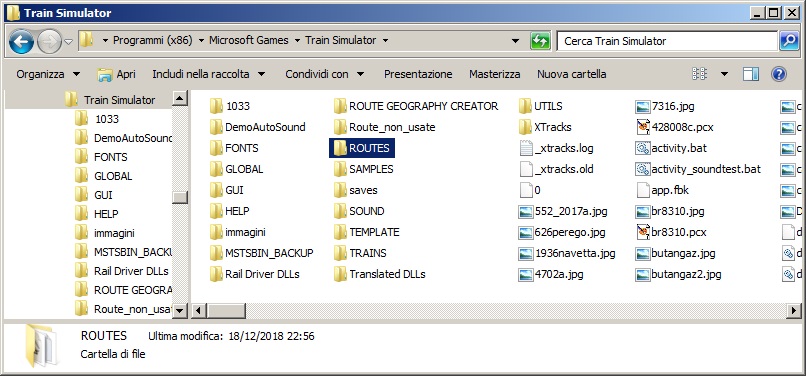Select the 7316.jpg image icon
The height and width of the screenshot is (376, 806).
coord(643,106)
